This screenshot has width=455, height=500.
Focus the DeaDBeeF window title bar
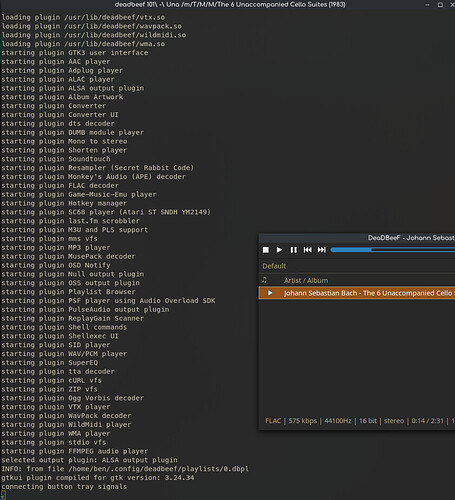pyautogui.click(x=357, y=238)
